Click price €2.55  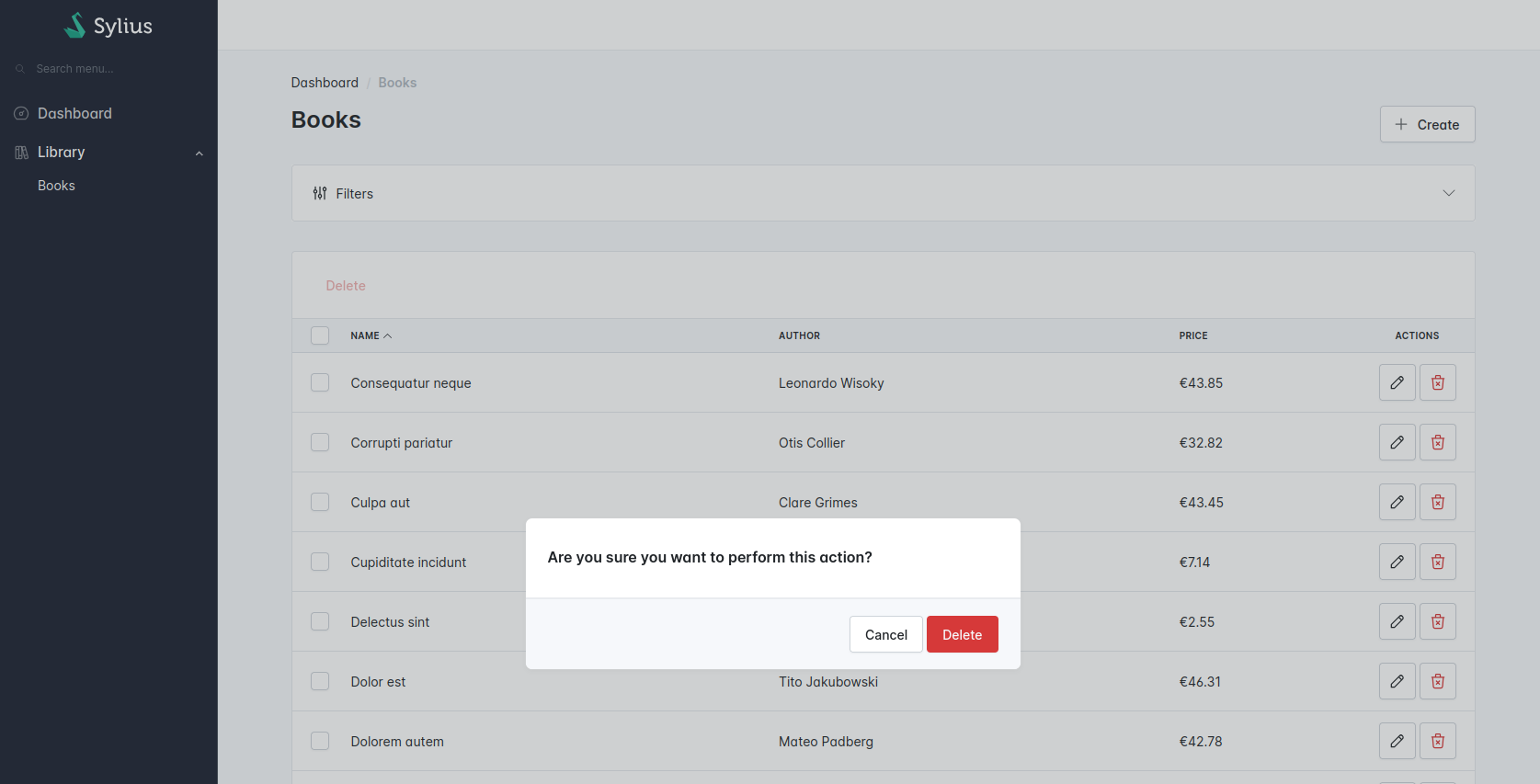click(x=1197, y=622)
